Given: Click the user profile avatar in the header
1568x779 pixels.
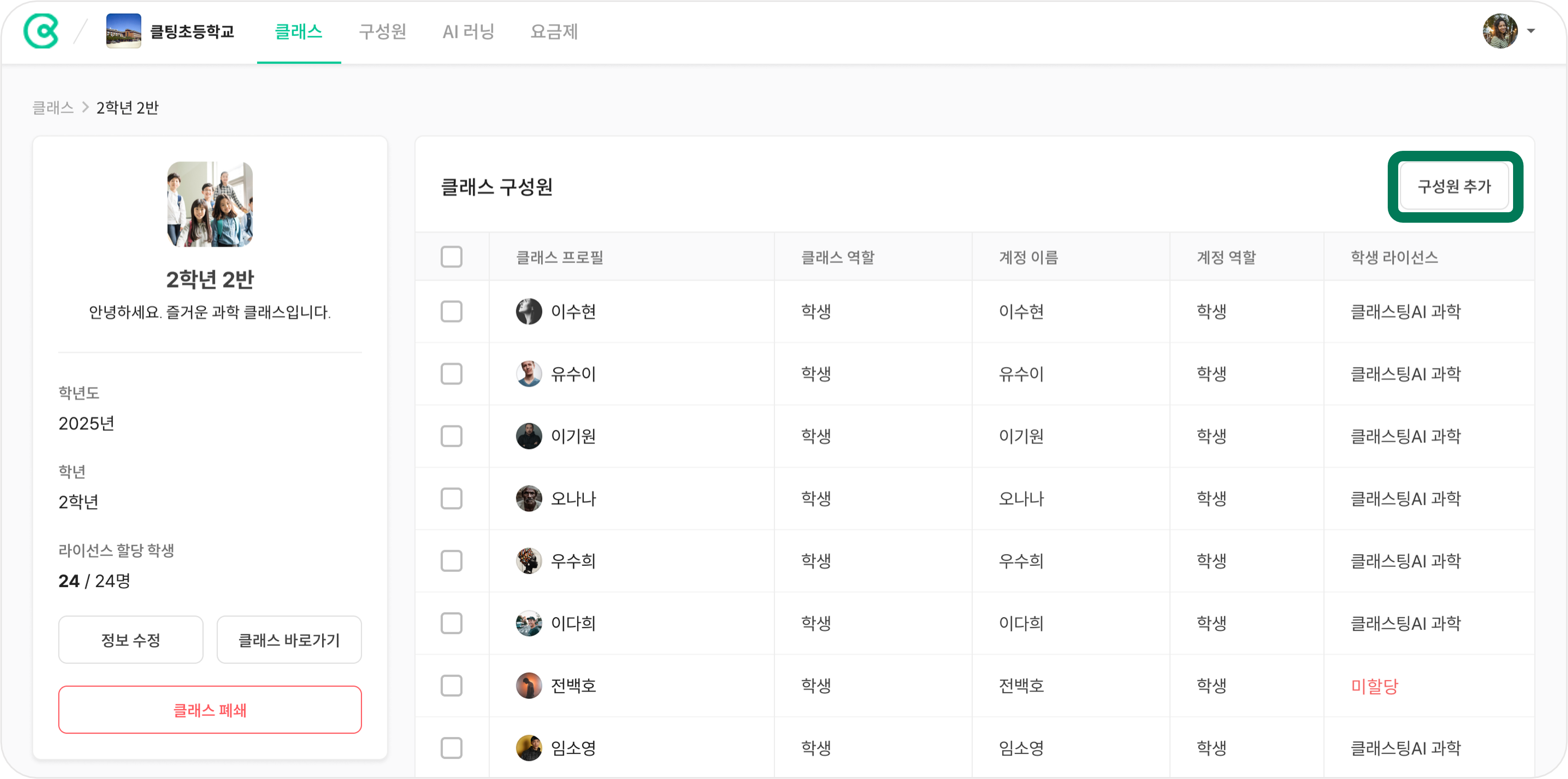Looking at the screenshot, I should tap(1501, 31).
